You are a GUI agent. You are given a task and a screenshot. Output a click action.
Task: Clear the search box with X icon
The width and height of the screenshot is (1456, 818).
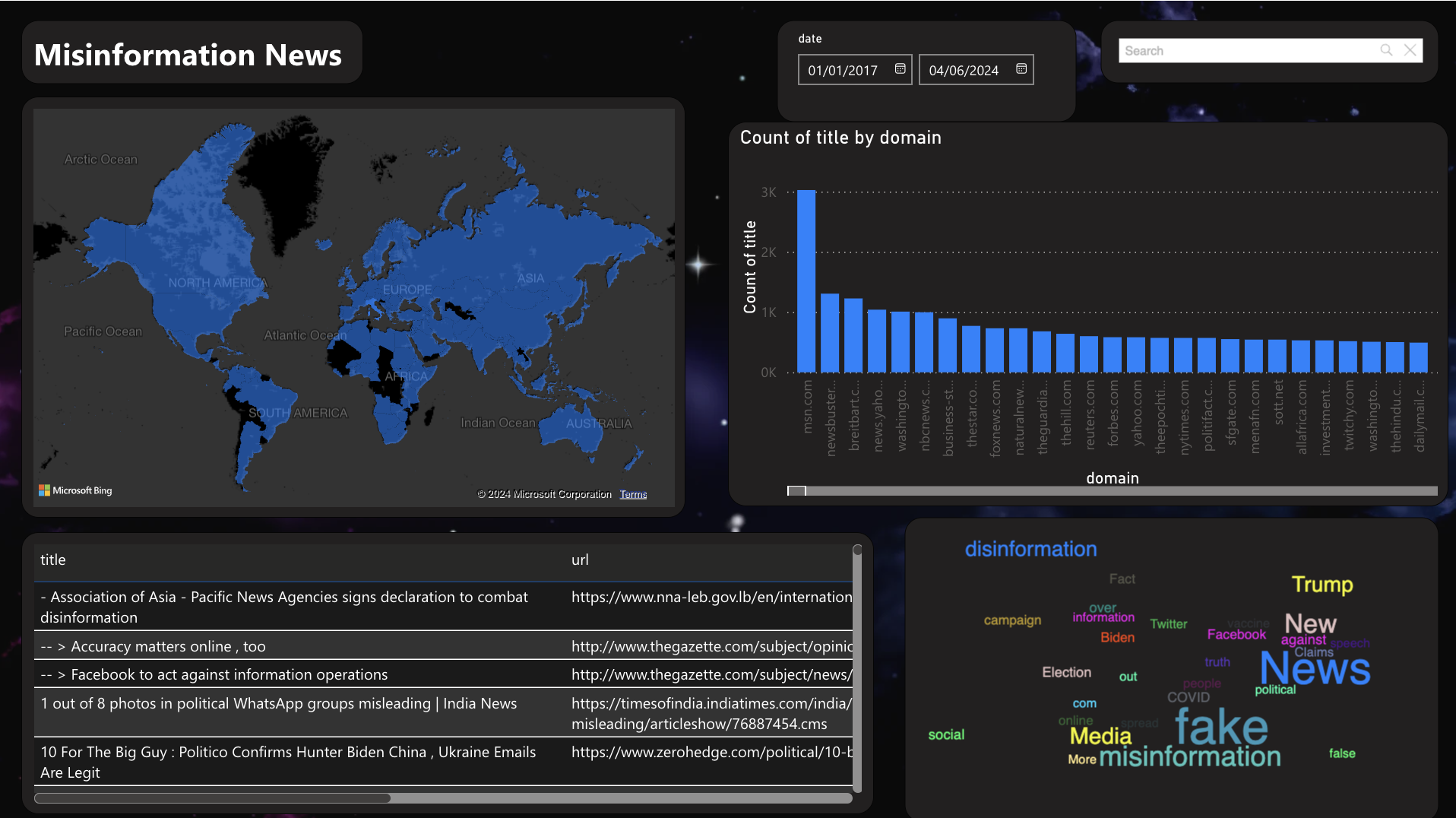pyautogui.click(x=1410, y=50)
